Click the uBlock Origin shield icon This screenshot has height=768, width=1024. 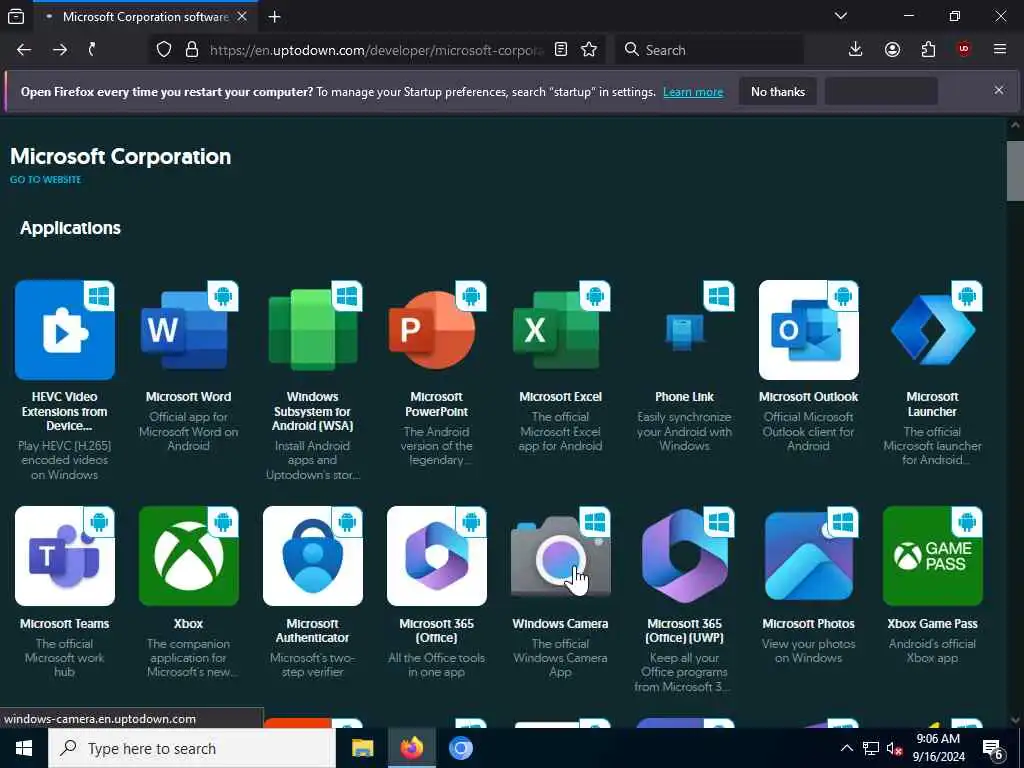963,49
